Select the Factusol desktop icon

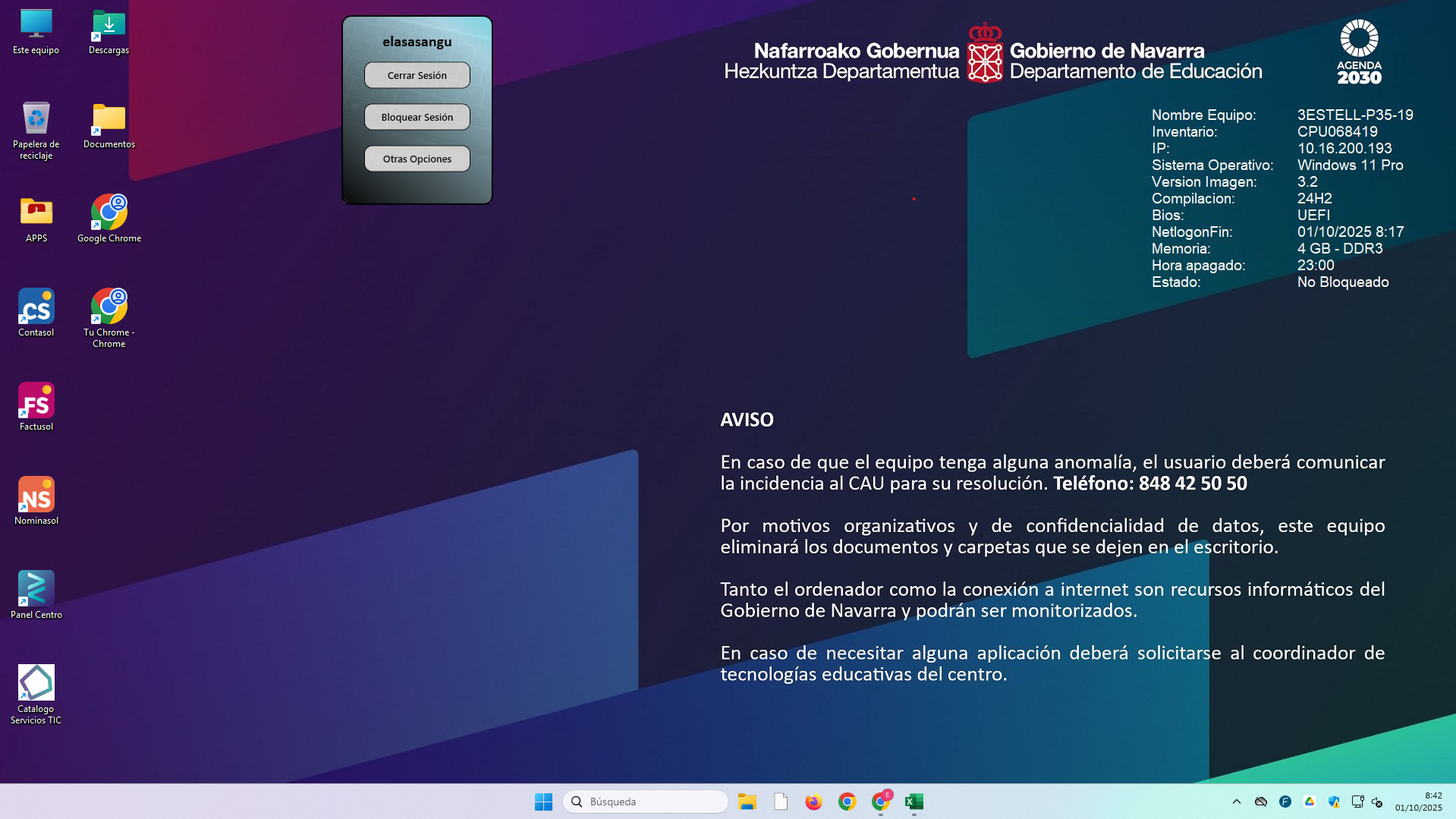click(36, 407)
